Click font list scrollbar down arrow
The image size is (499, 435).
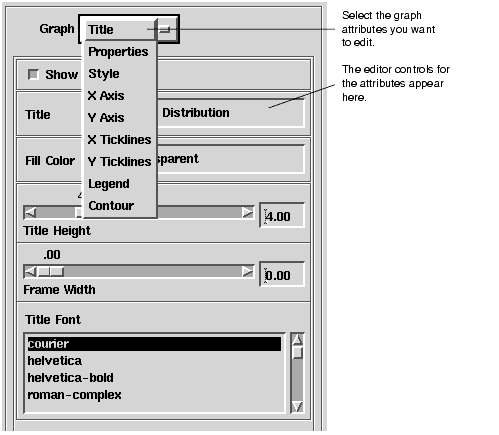(x=297, y=406)
